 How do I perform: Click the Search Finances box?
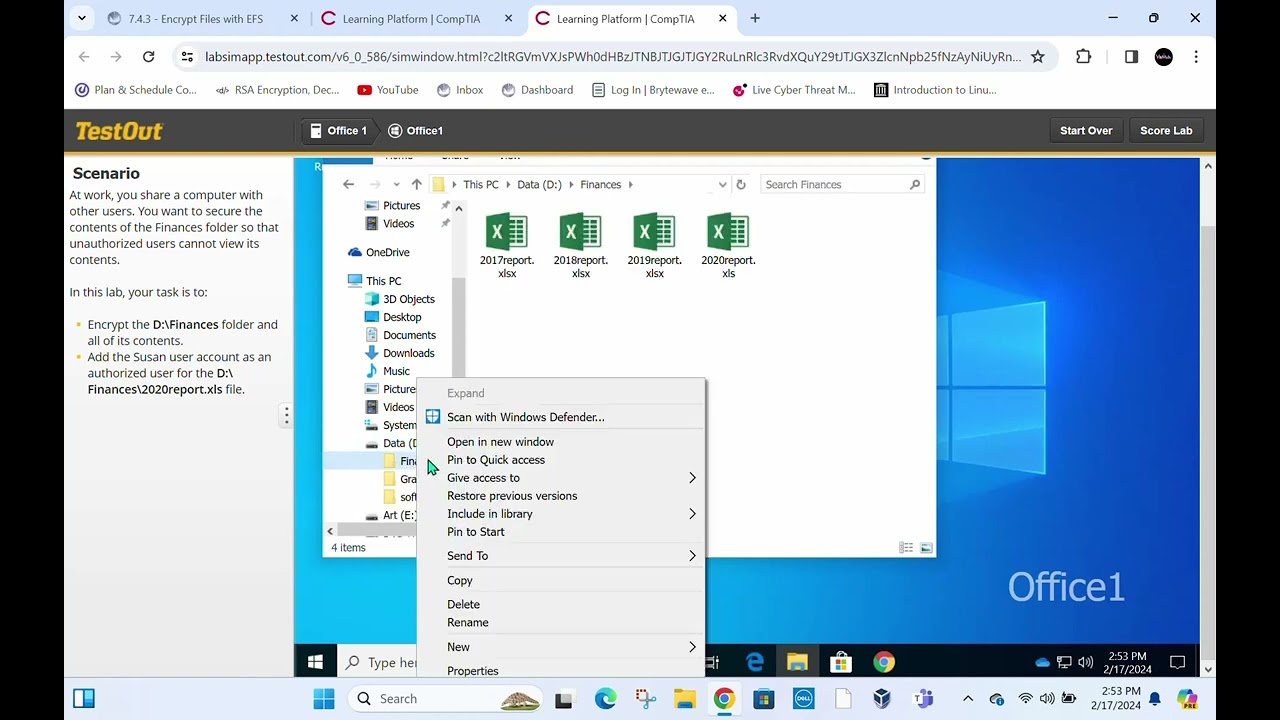coord(842,184)
